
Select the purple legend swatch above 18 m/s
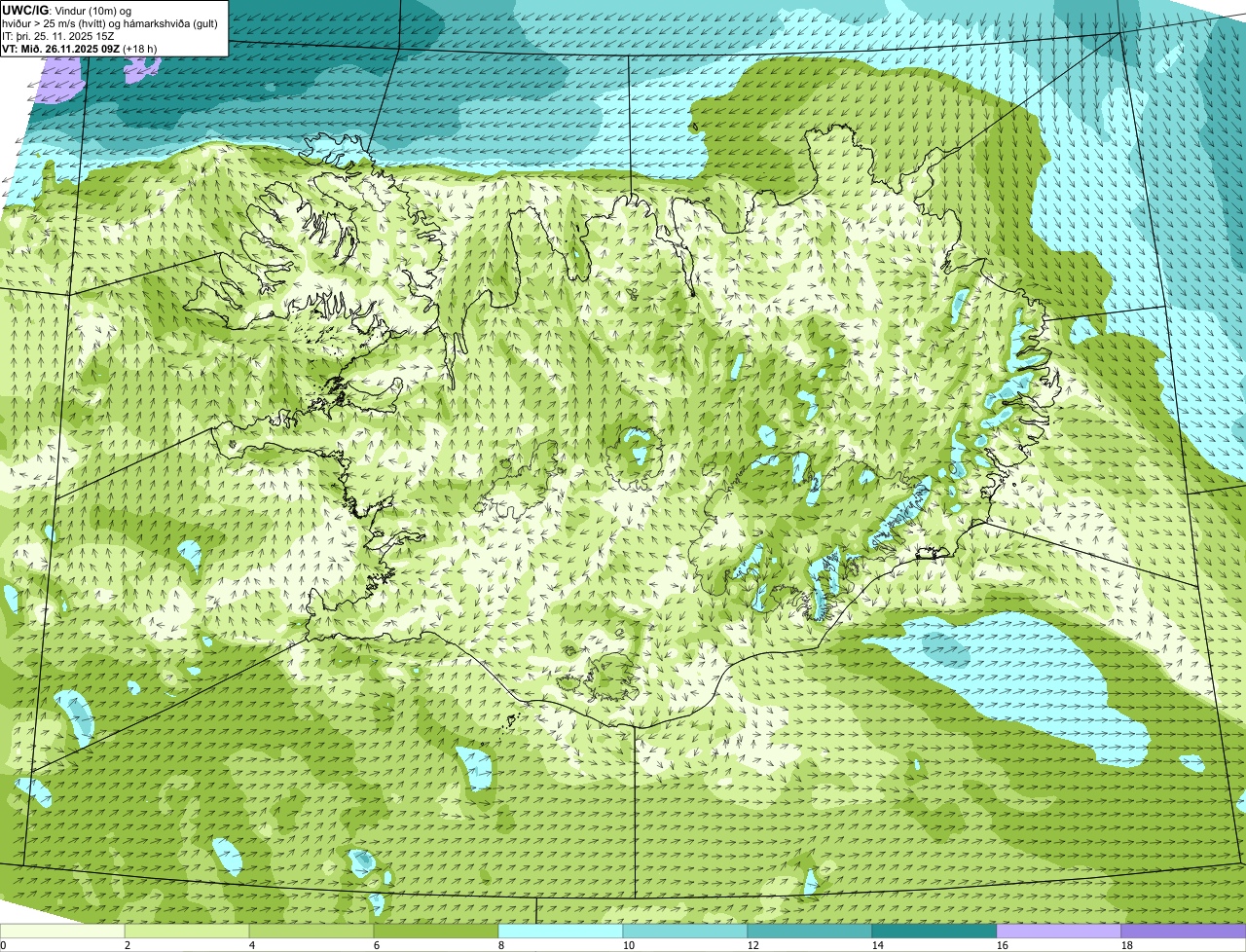(1184, 931)
